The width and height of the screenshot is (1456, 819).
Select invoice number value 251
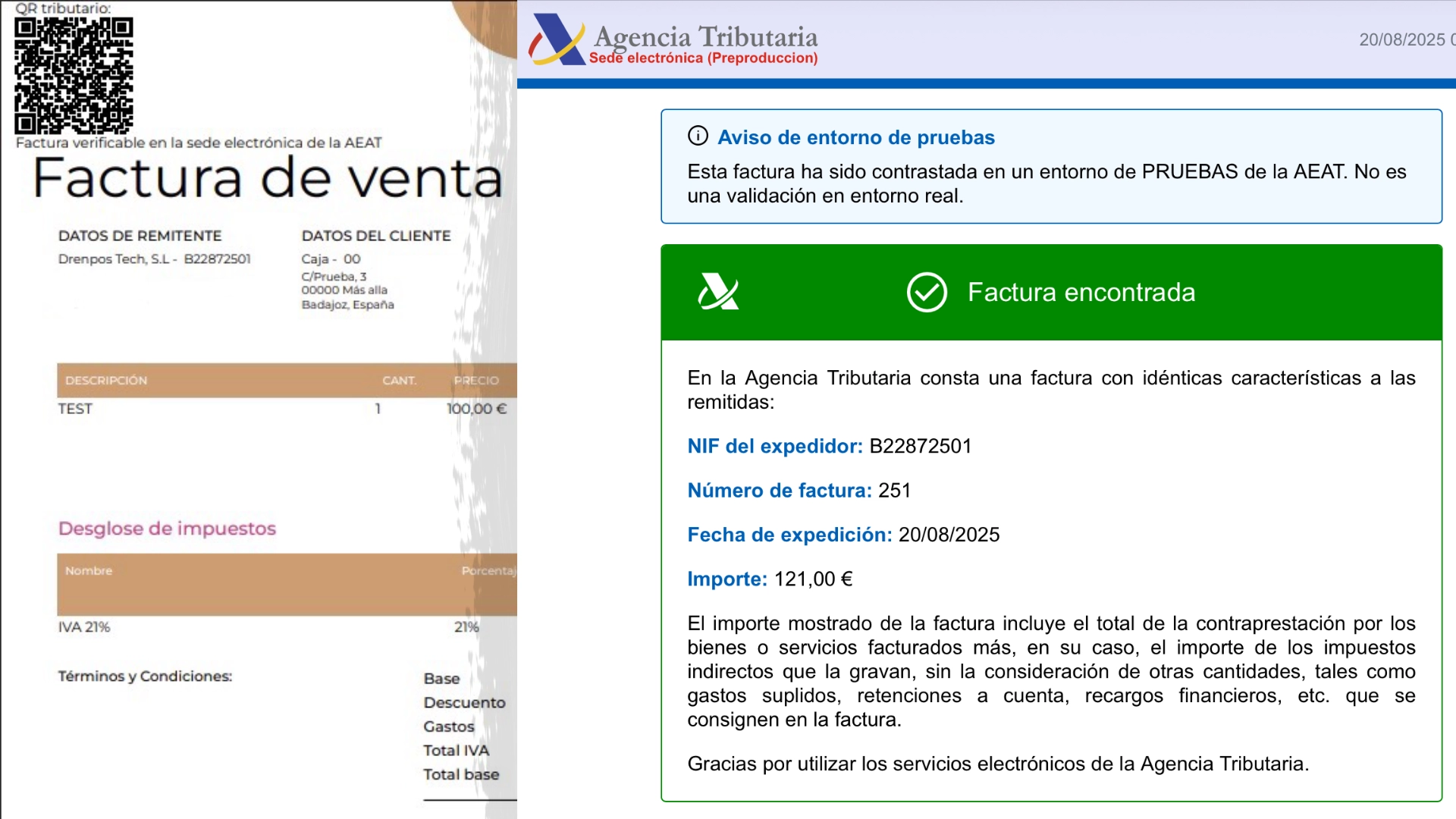[895, 491]
